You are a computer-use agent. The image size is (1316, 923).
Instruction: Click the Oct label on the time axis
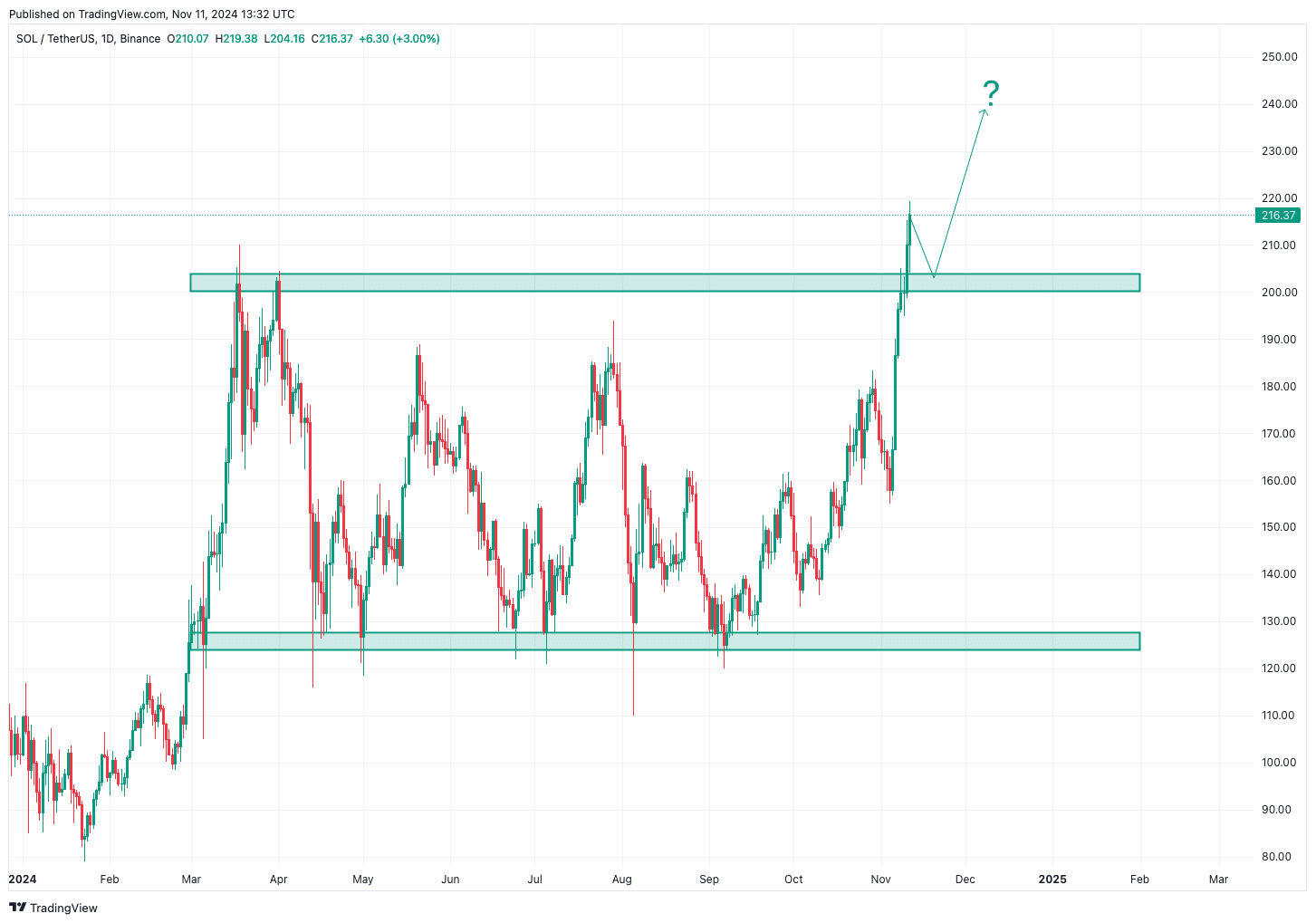(793, 880)
